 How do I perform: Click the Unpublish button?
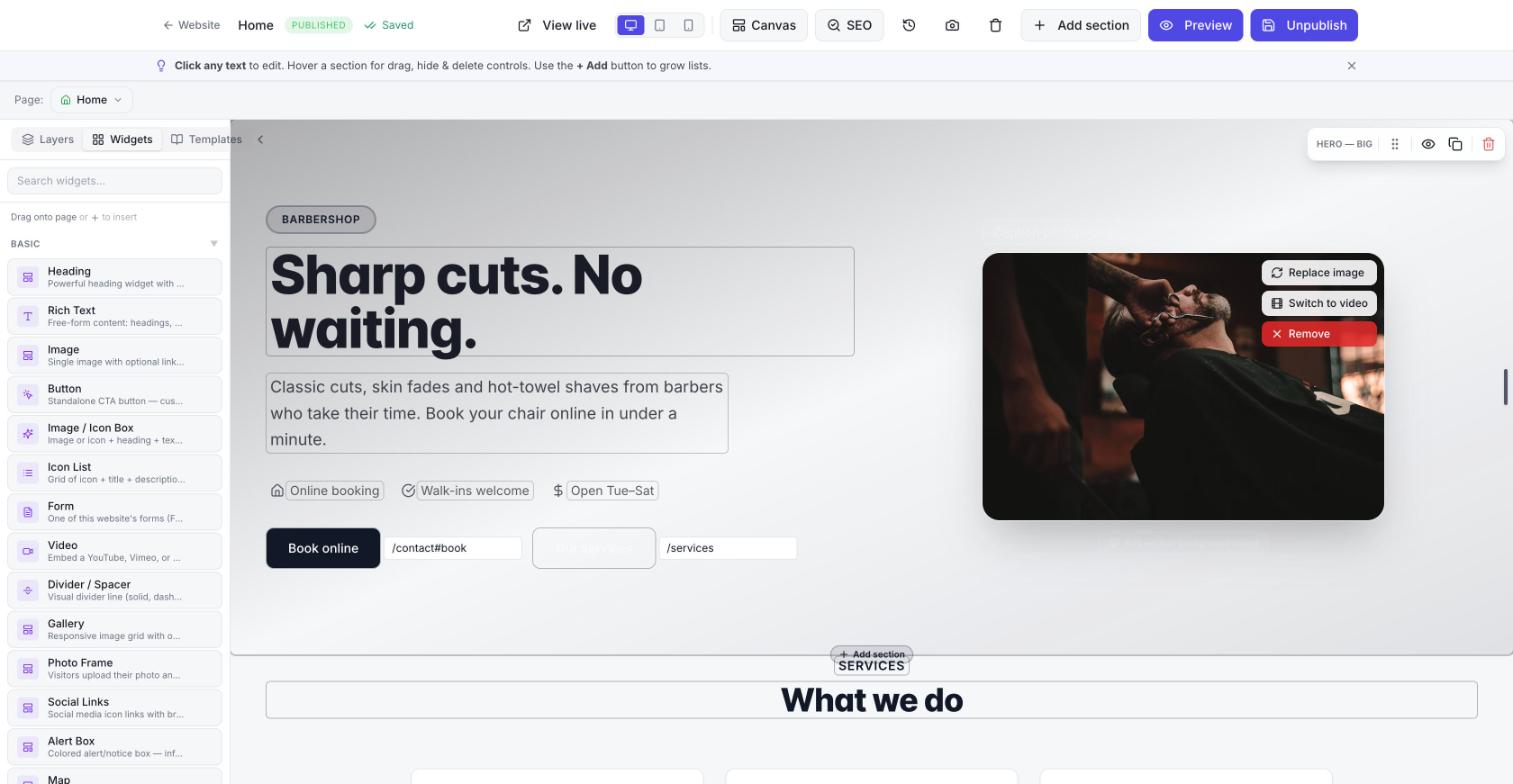pyautogui.click(x=1304, y=25)
